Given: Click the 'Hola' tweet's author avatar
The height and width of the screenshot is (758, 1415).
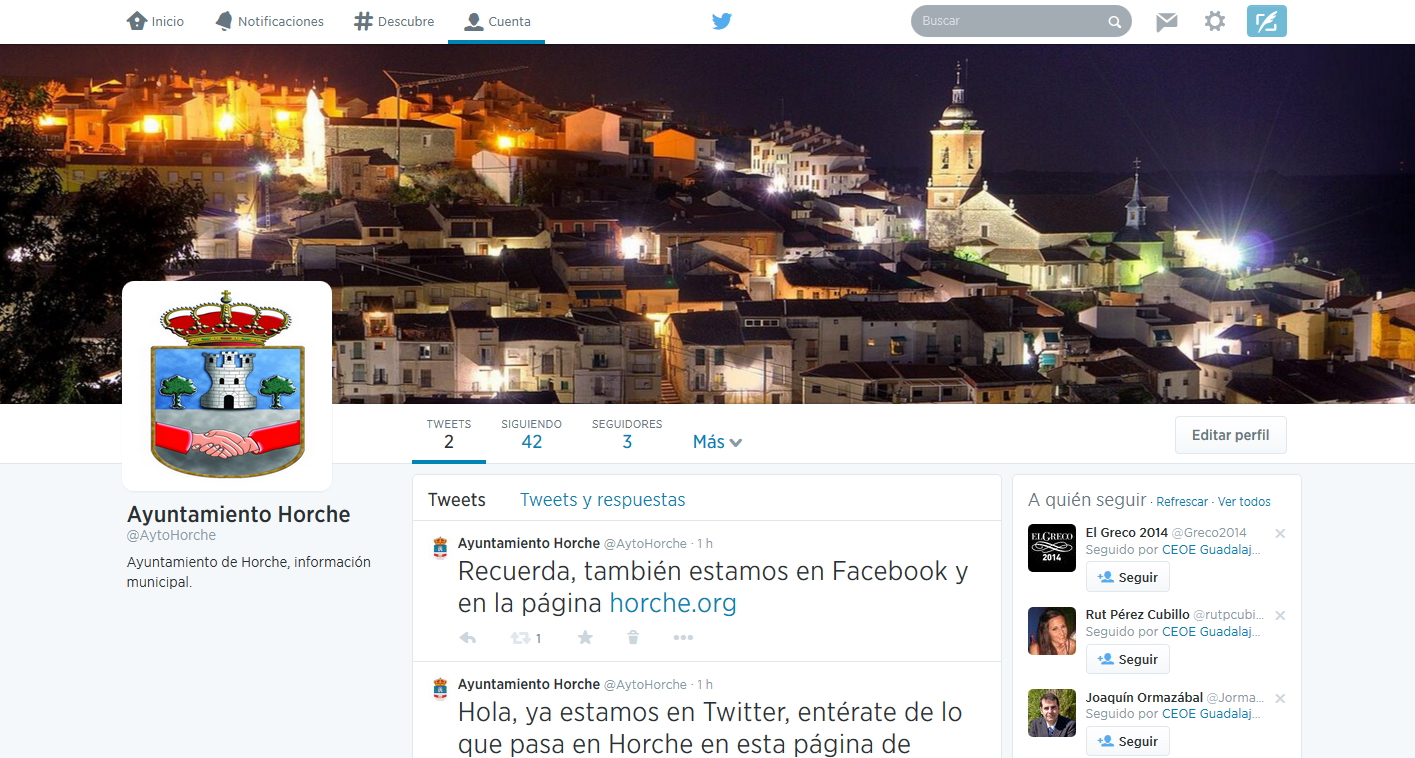Looking at the screenshot, I should pyautogui.click(x=440, y=689).
